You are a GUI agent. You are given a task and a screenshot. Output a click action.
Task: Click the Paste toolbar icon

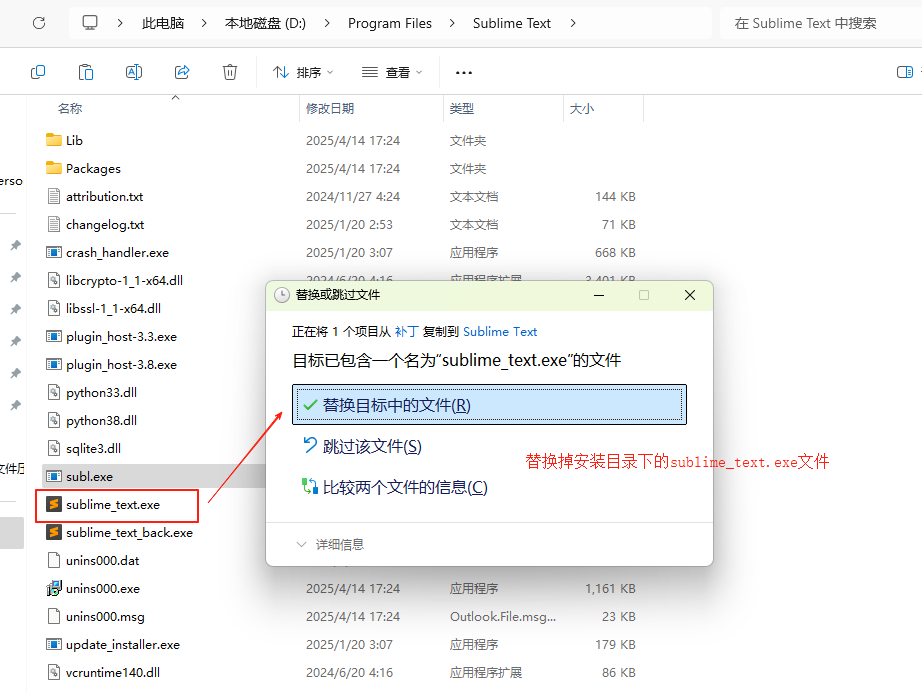[x=86, y=72]
